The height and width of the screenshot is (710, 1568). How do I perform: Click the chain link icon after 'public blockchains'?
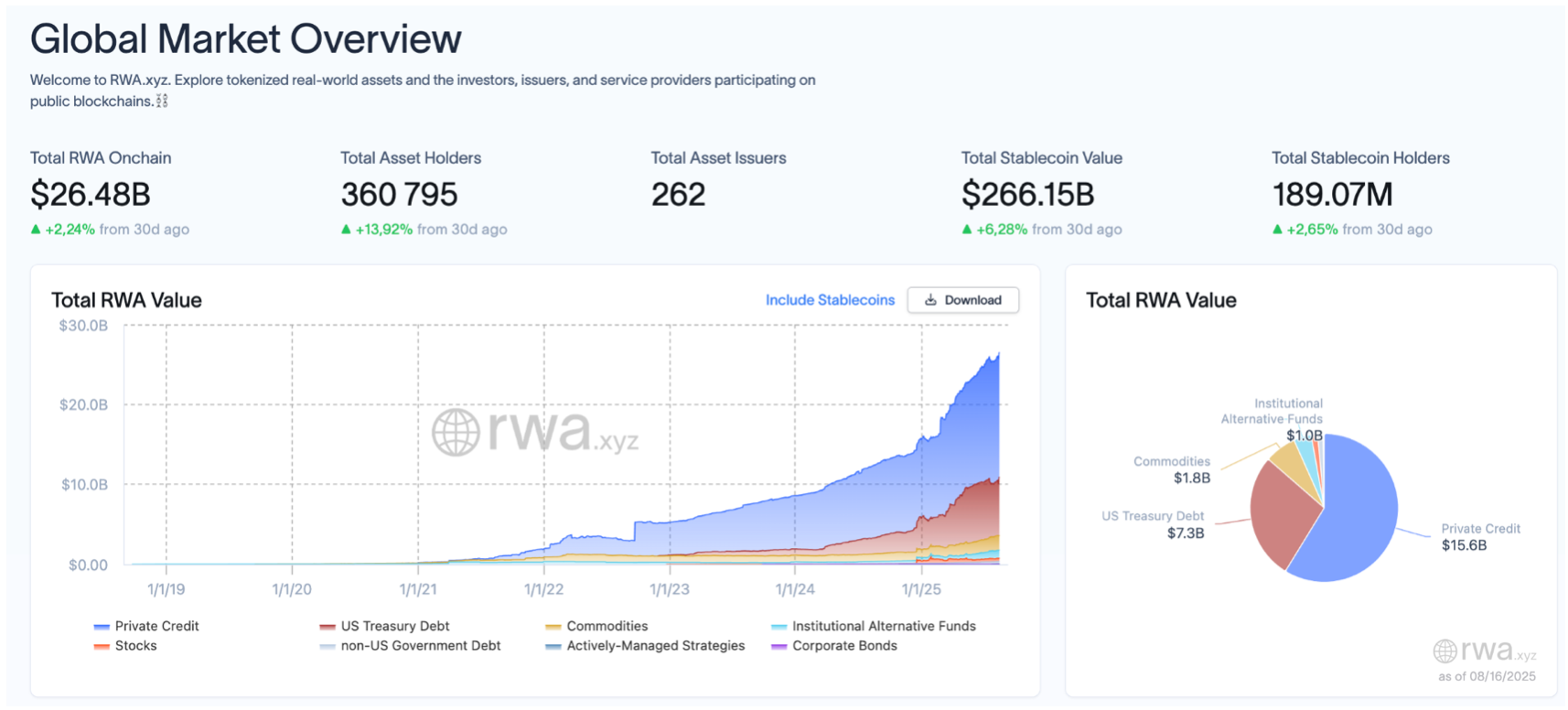(162, 102)
